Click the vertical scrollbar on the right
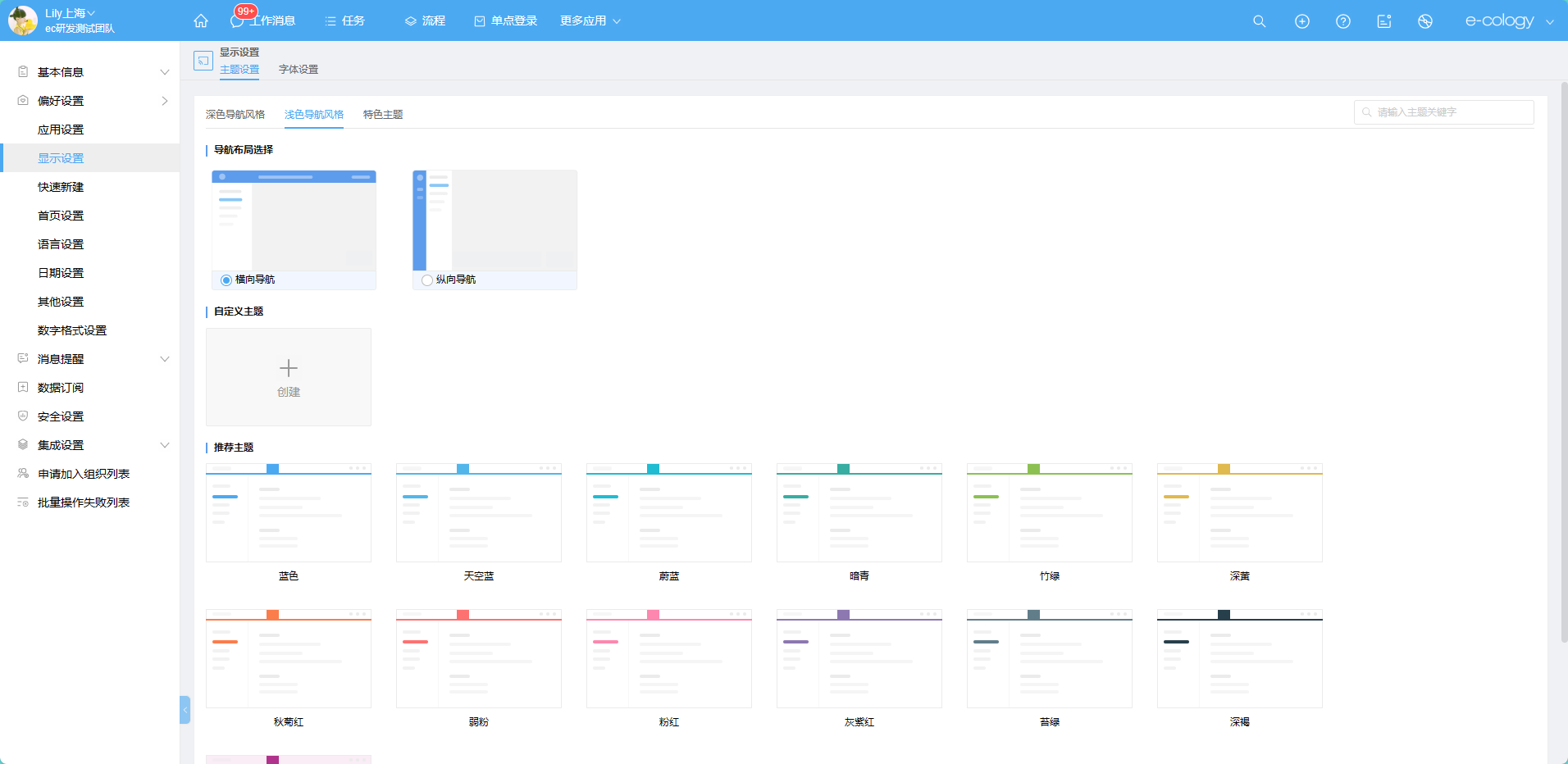1568x764 pixels. click(1564, 361)
